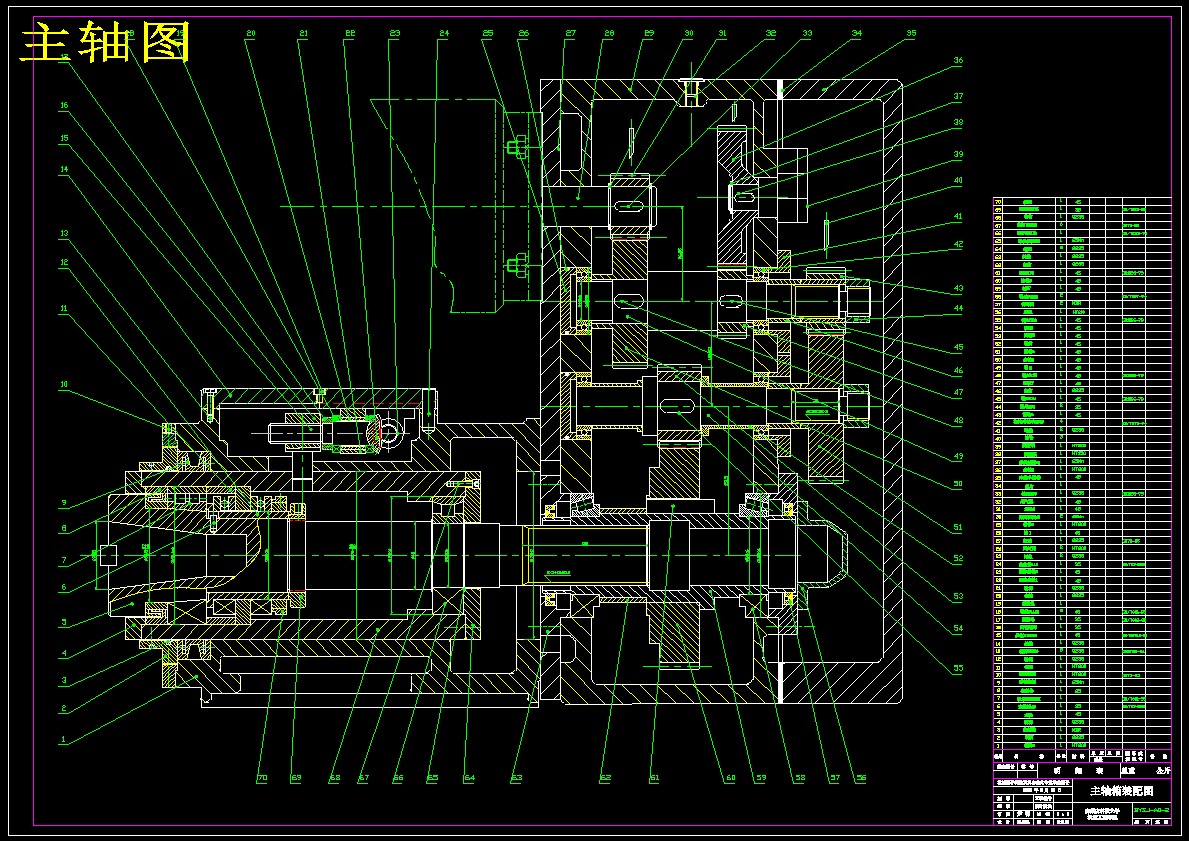This screenshot has width=1189, height=841.
Task: Select part callout number 54
Action: pos(958,628)
